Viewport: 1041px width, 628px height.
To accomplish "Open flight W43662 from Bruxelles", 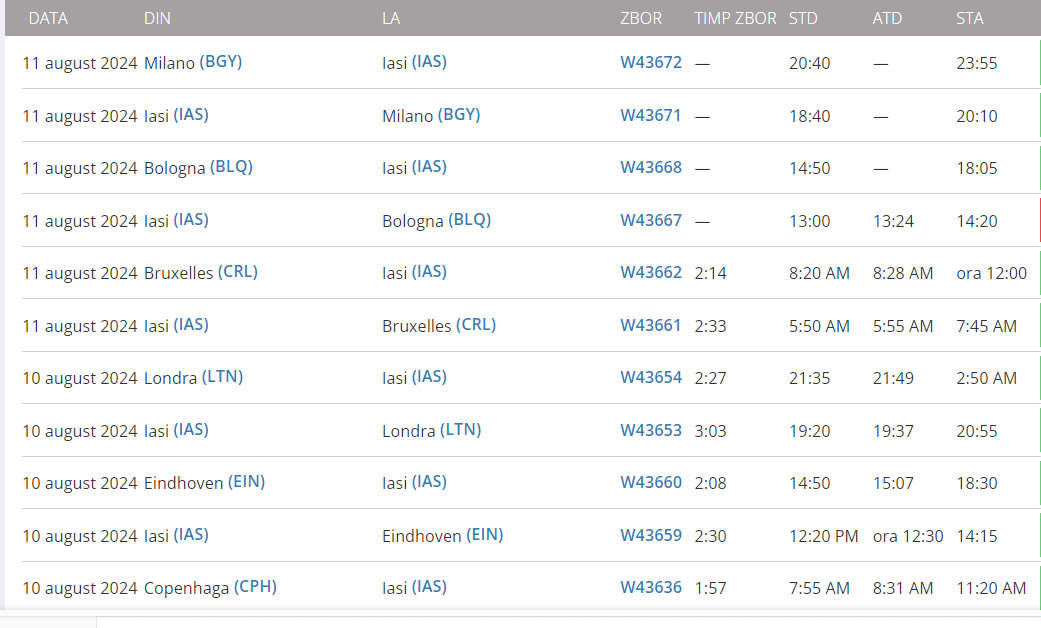I will click(650, 272).
